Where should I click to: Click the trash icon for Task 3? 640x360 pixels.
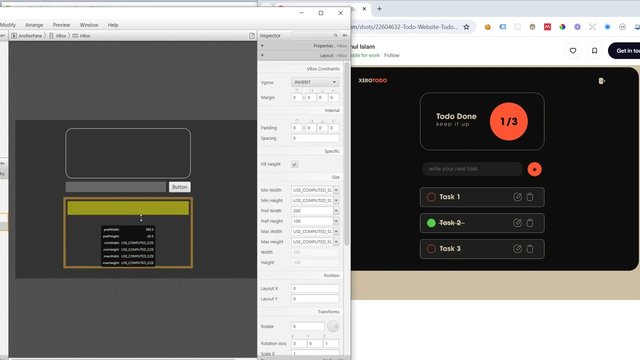coord(530,249)
